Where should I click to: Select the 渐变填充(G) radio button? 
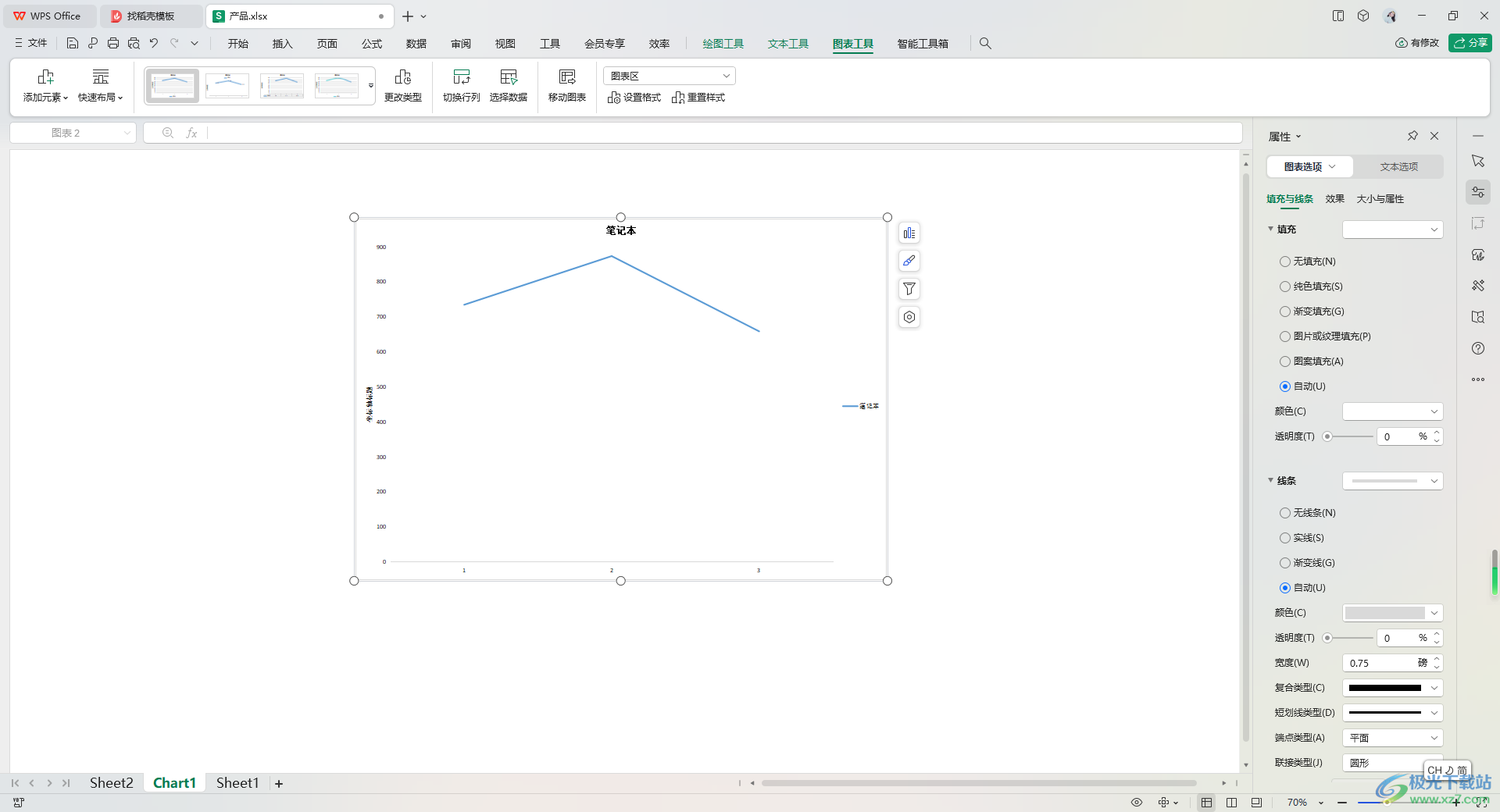click(1285, 312)
